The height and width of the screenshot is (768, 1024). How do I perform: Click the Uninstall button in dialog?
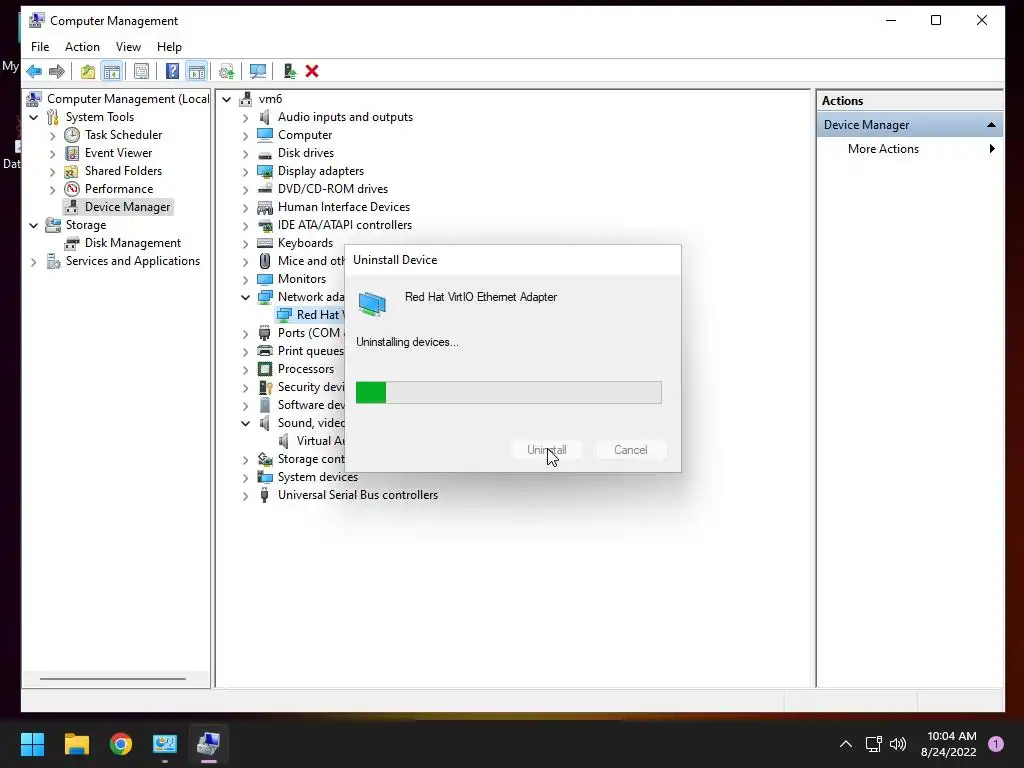click(x=547, y=450)
